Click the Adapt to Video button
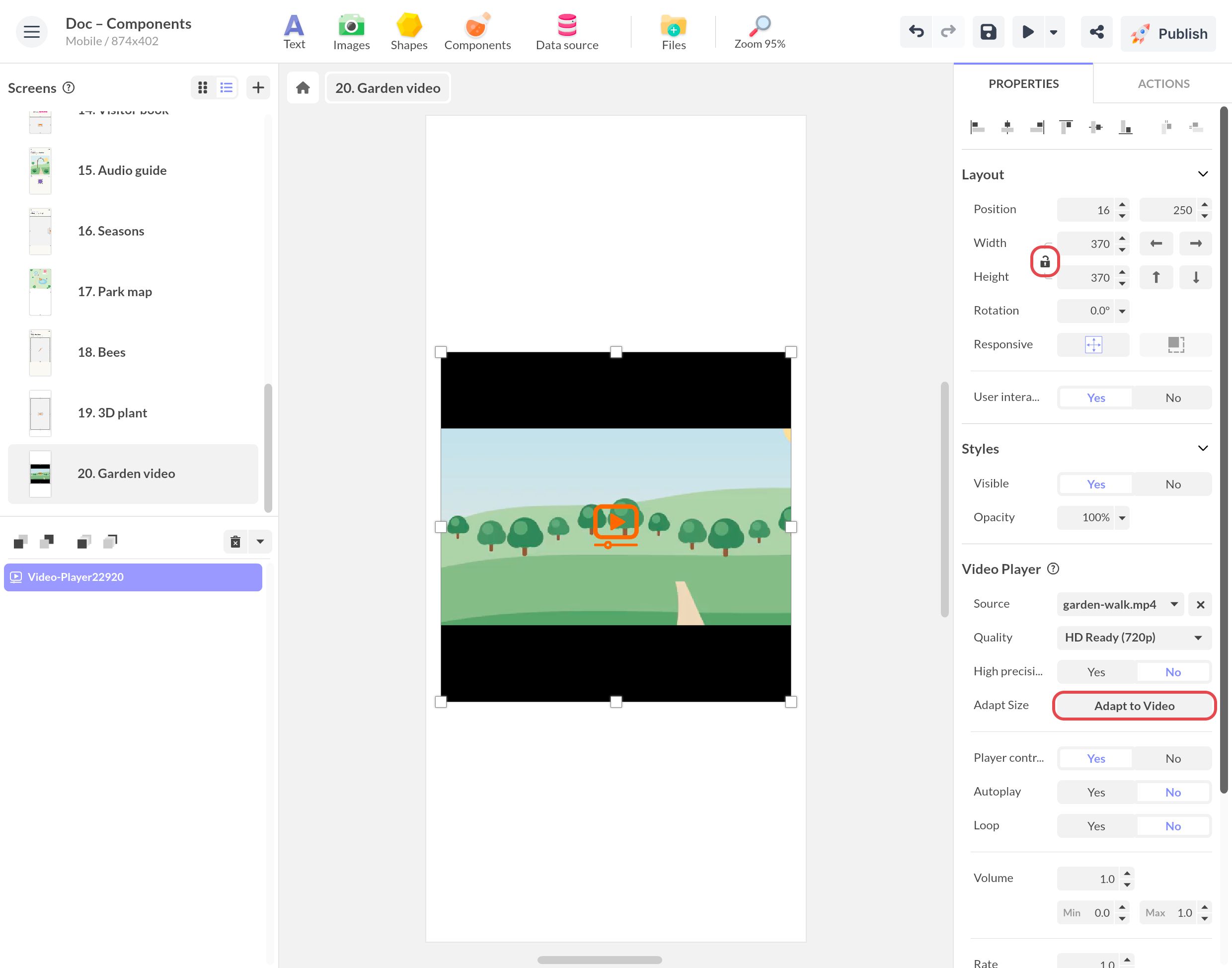This screenshot has height=968, width=1232. tap(1134, 706)
